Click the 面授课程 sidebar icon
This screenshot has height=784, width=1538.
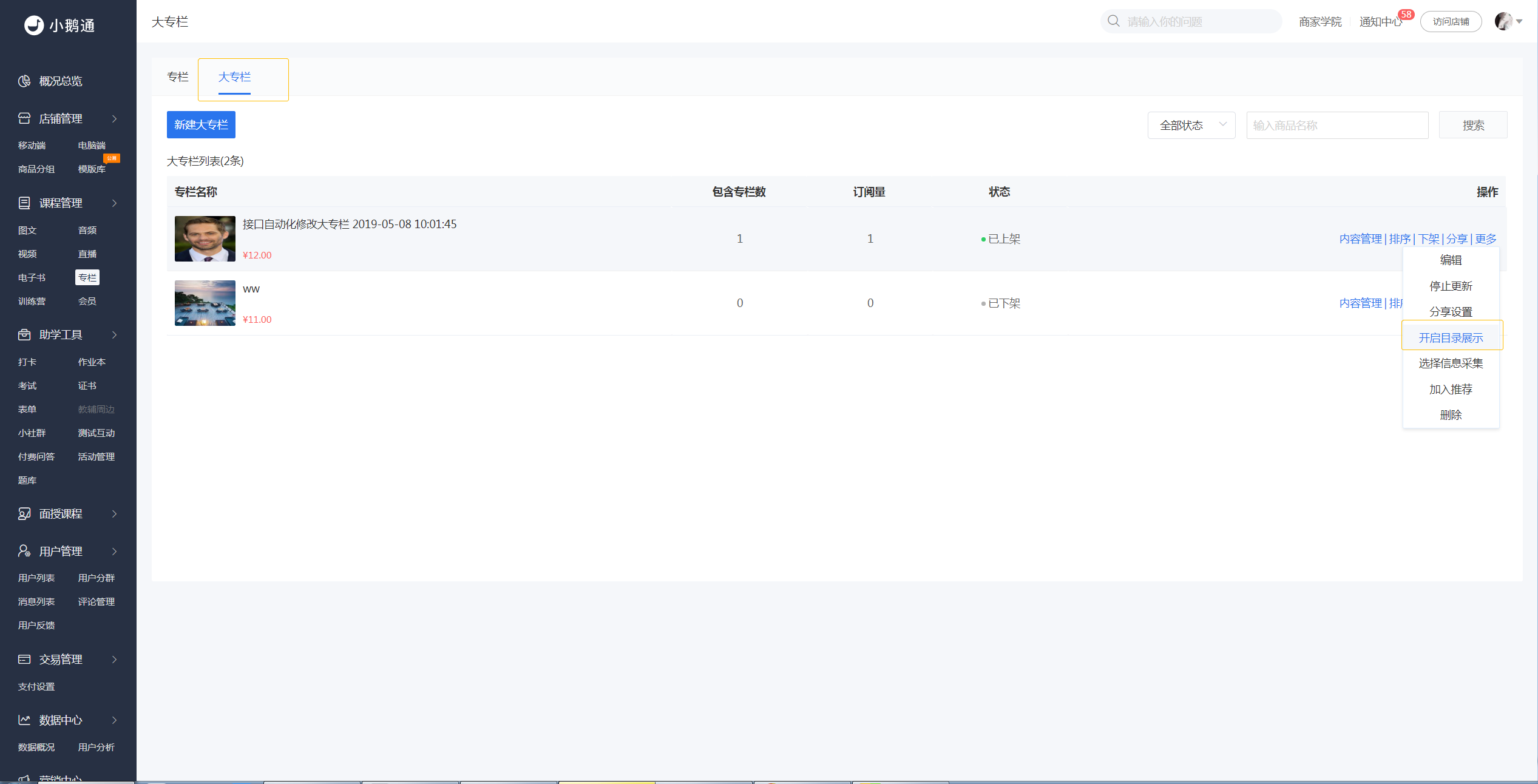(24, 514)
